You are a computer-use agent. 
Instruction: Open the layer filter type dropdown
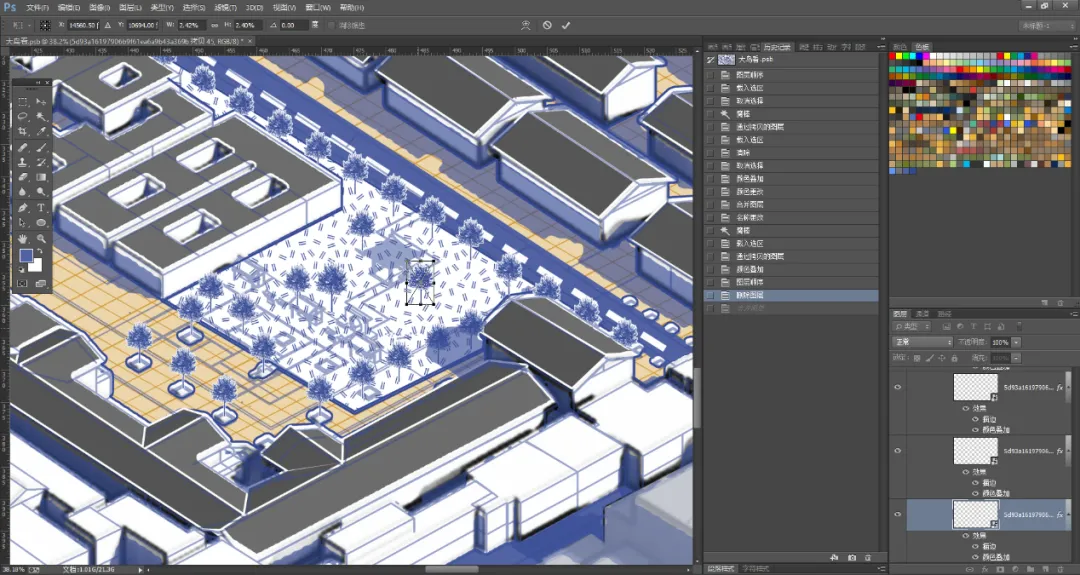click(913, 326)
